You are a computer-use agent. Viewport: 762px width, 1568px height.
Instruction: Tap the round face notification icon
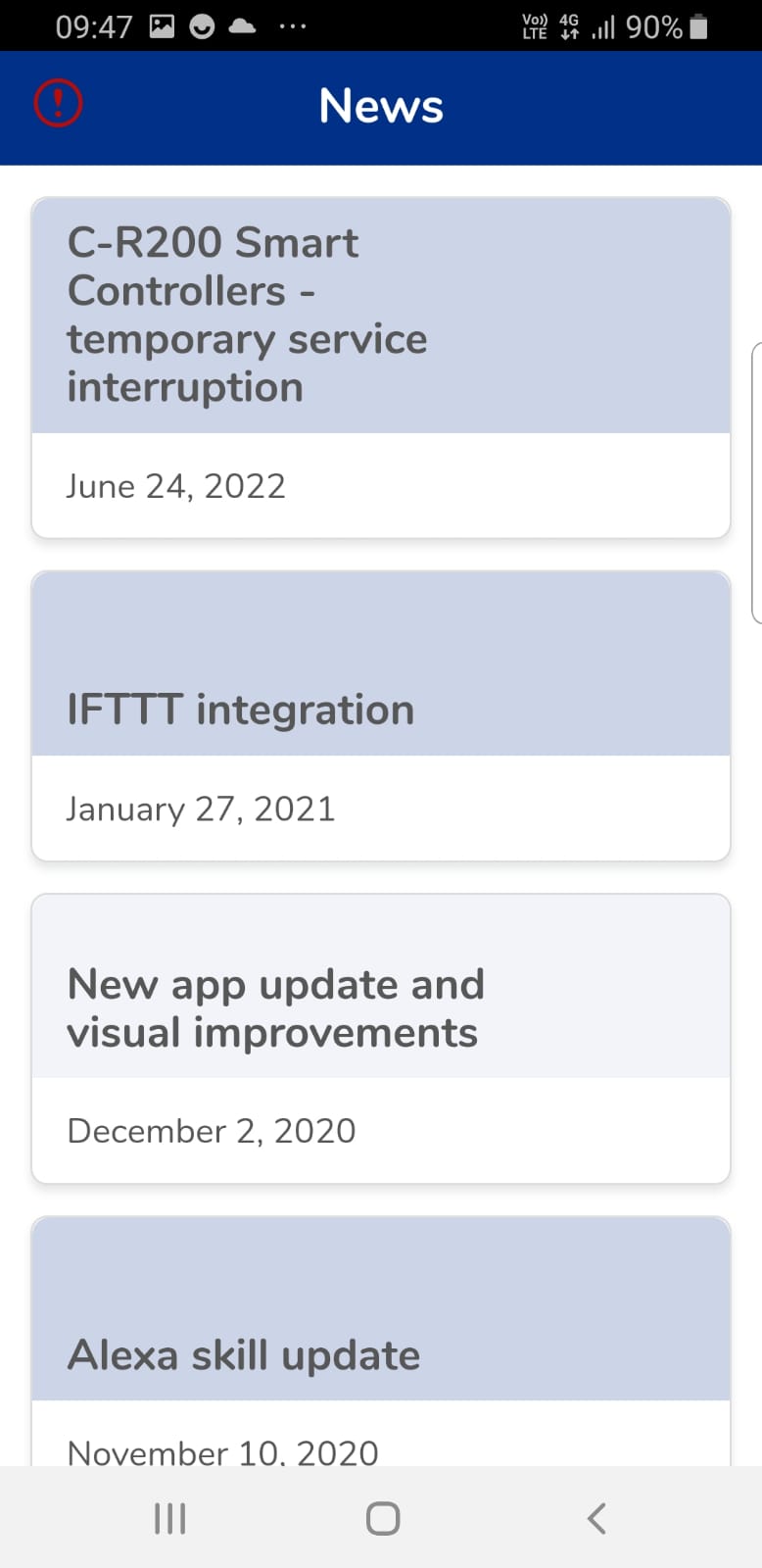(202, 26)
